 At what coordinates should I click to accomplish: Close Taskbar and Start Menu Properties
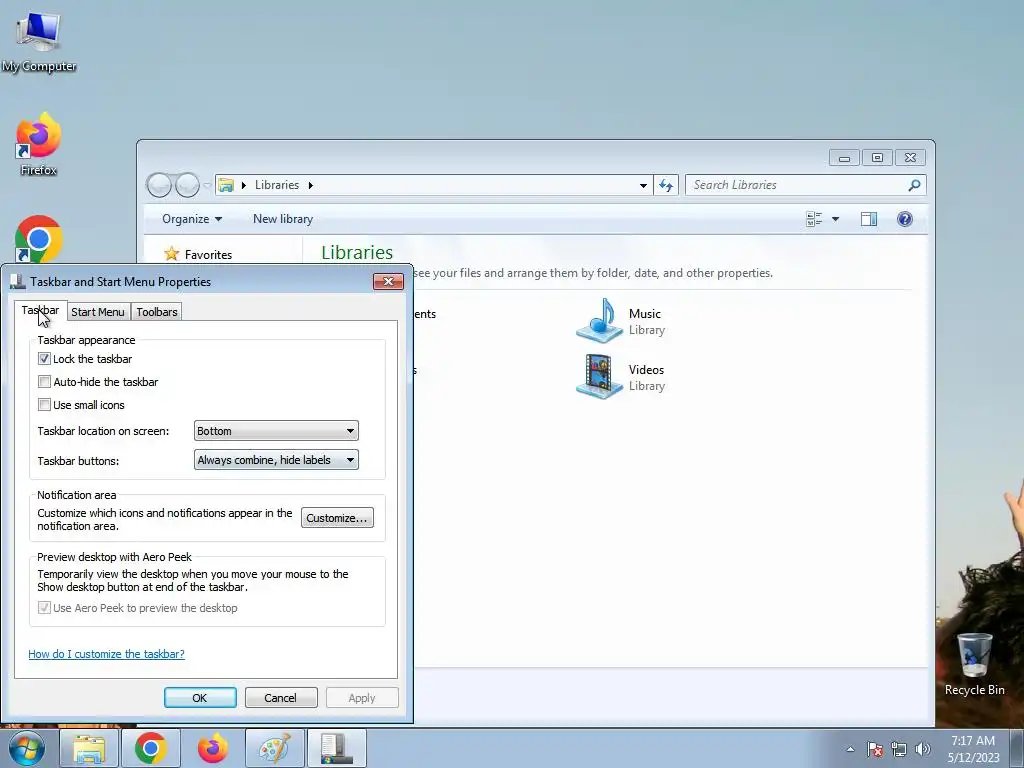click(388, 281)
